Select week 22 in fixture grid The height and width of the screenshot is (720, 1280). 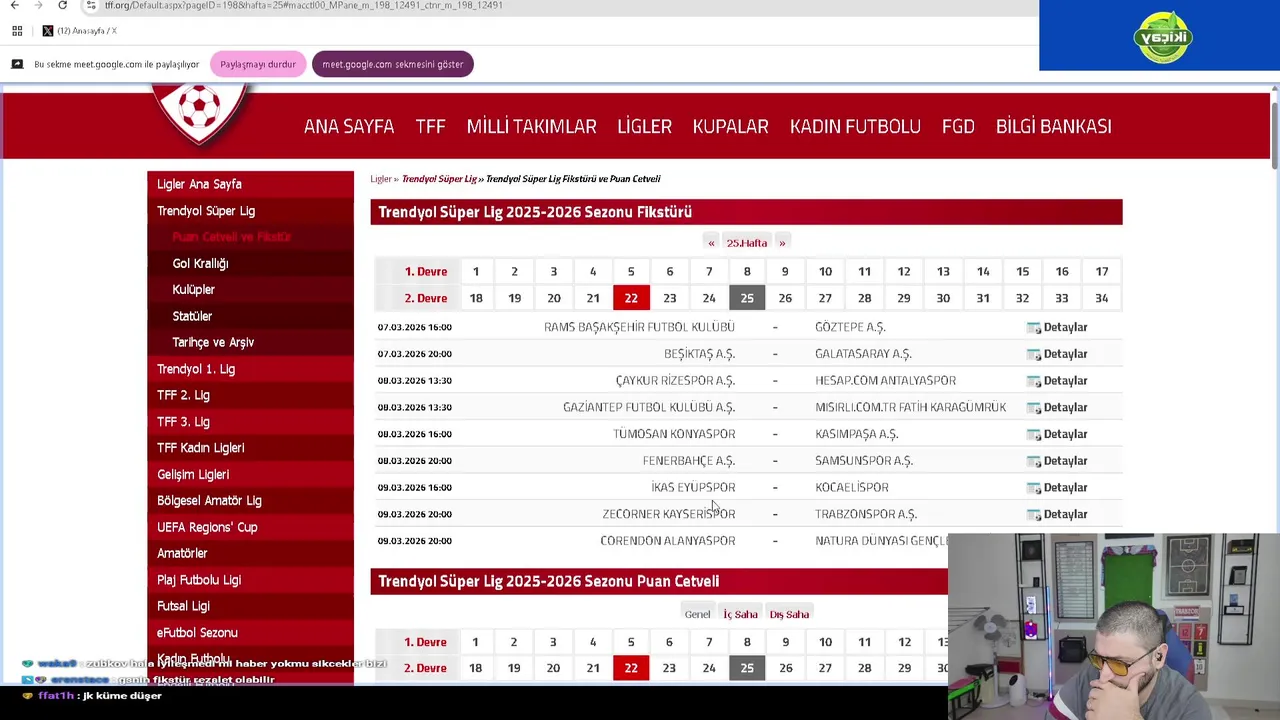(x=631, y=298)
